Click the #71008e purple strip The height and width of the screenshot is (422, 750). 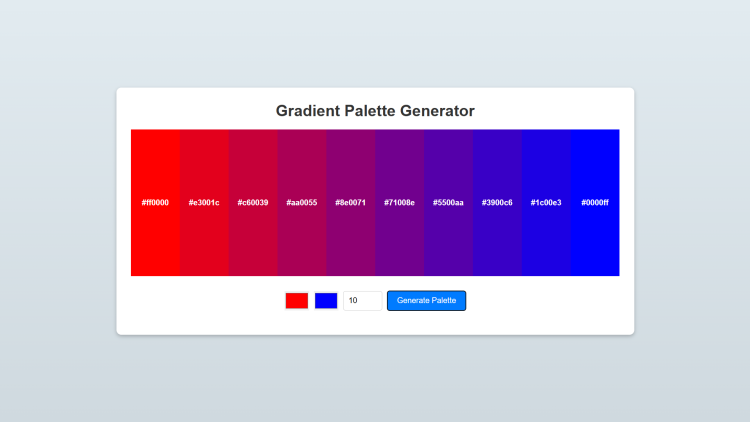pyautogui.click(x=399, y=202)
